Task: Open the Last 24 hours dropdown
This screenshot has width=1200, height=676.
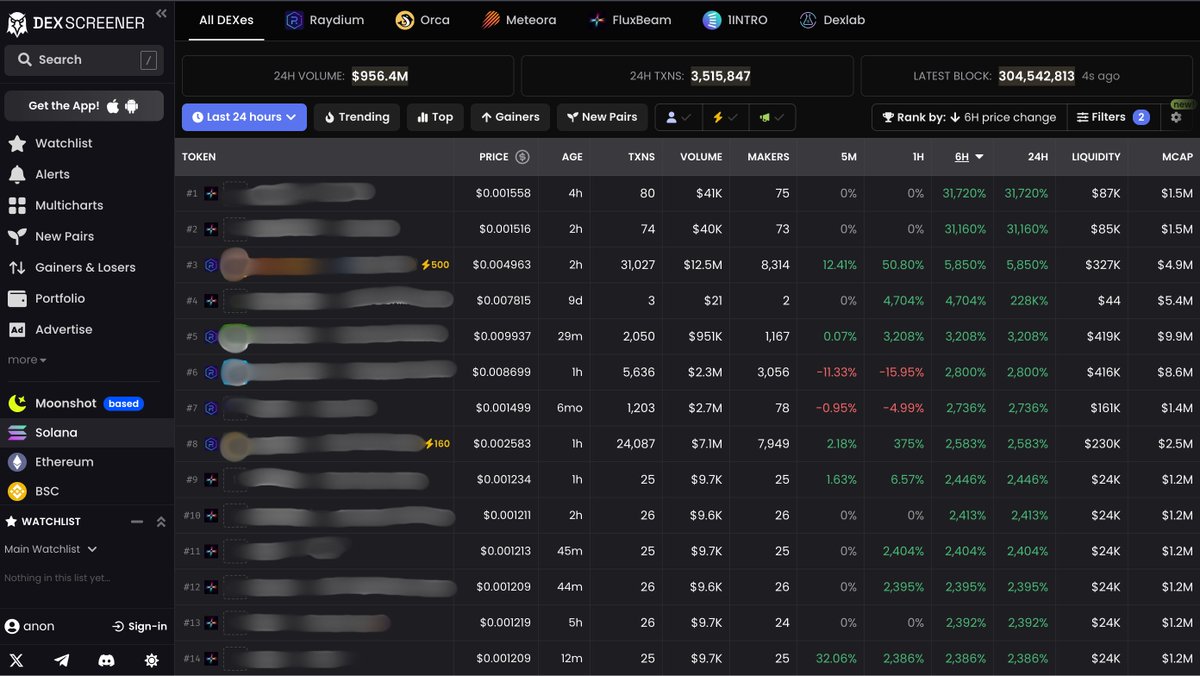Action: coord(244,117)
